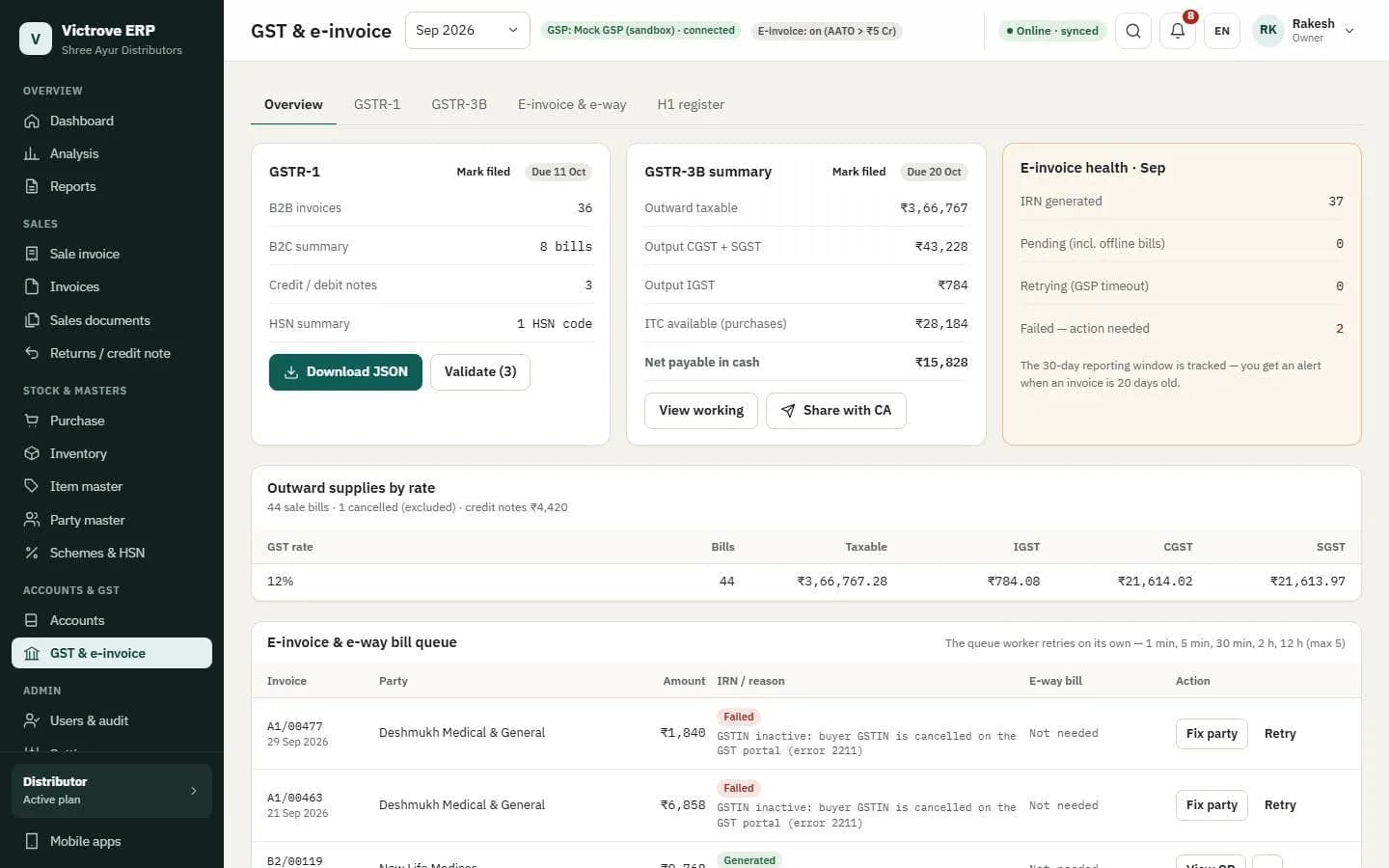This screenshot has width=1389, height=868.
Task: Open the H1 register tab
Action: pyautogui.click(x=691, y=104)
